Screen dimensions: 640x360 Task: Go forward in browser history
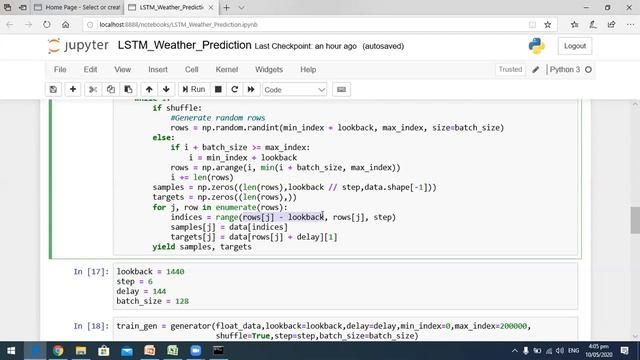point(28,24)
